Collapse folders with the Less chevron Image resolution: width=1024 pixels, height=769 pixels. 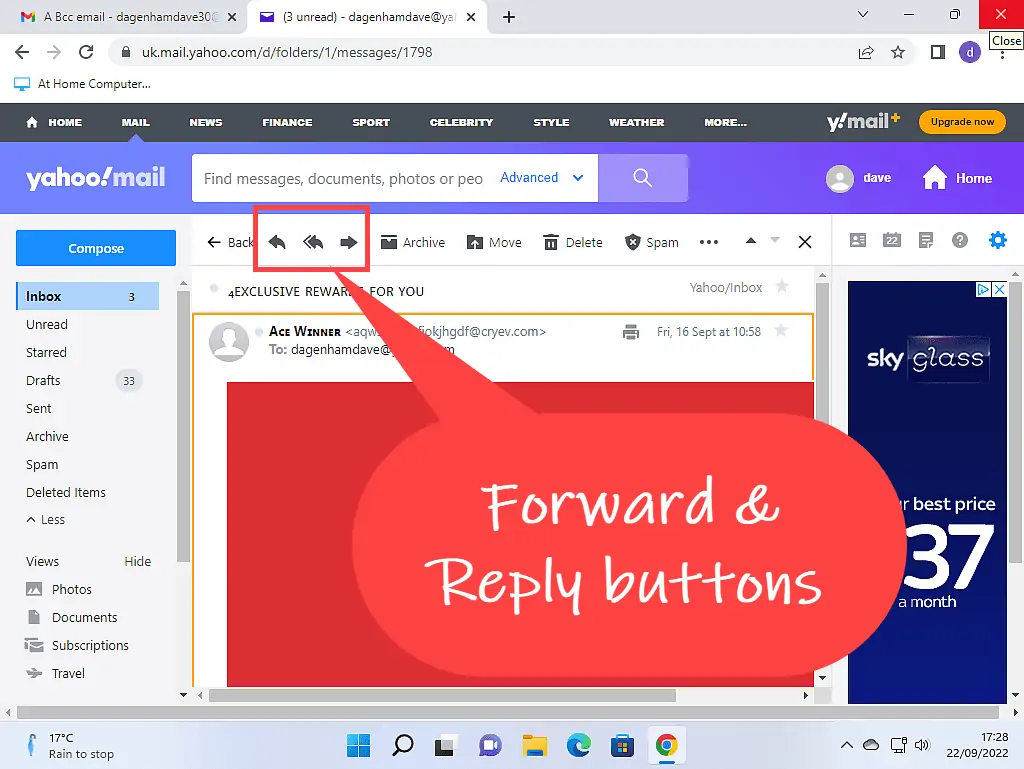[x=45, y=520]
